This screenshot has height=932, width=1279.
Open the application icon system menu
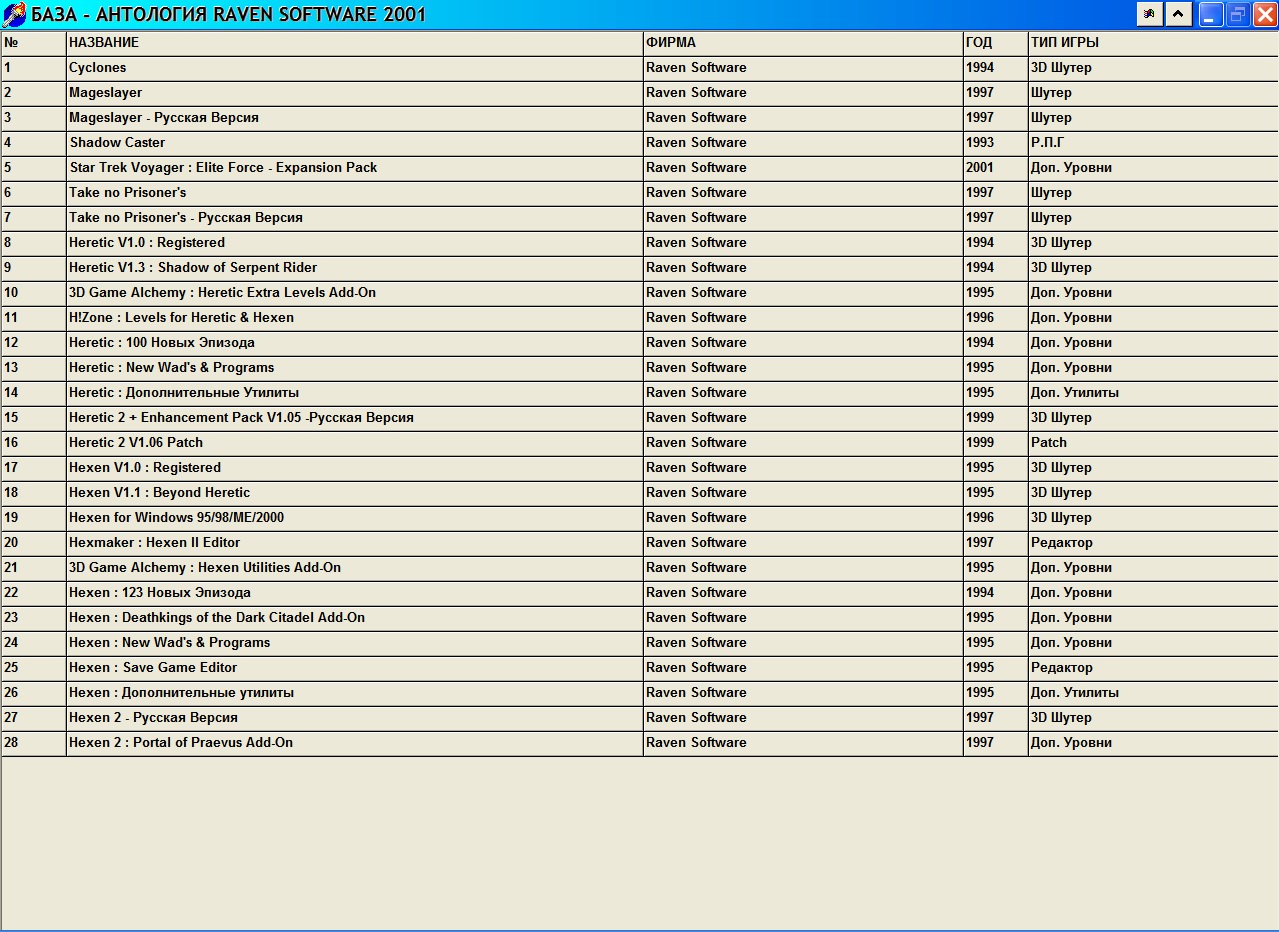pyautogui.click(x=14, y=14)
